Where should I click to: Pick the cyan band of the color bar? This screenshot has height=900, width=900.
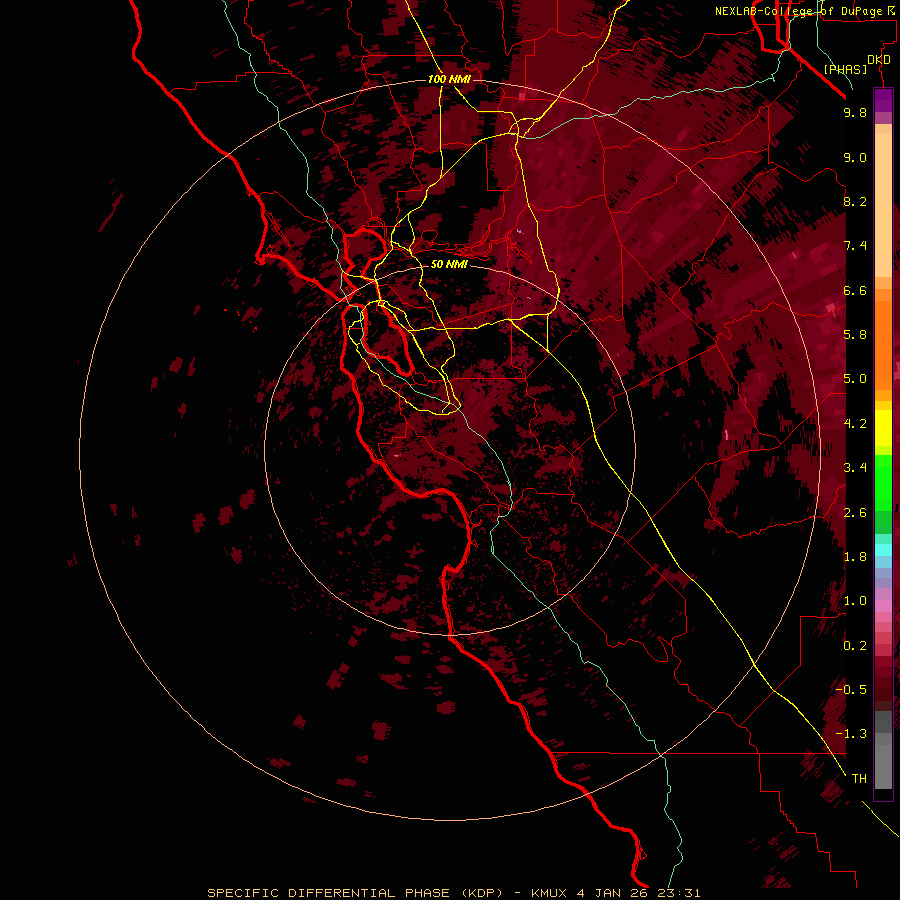coord(883,549)
